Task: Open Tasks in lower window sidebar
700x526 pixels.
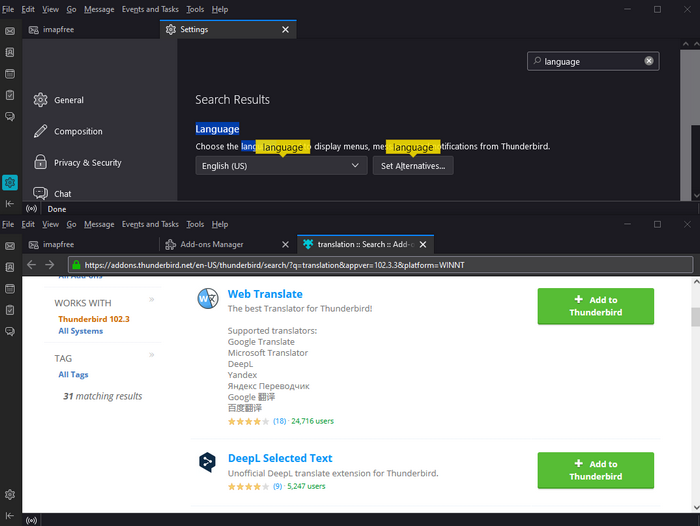Action: point(10,310)
